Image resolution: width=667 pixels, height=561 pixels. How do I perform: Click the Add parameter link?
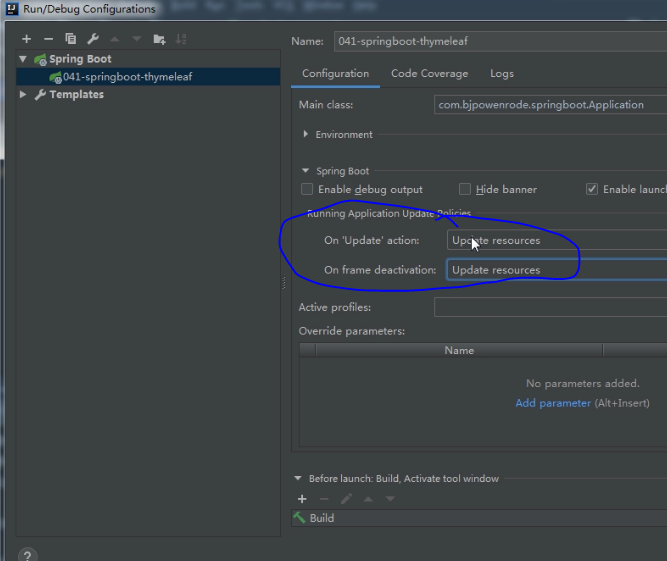[553, 403]
